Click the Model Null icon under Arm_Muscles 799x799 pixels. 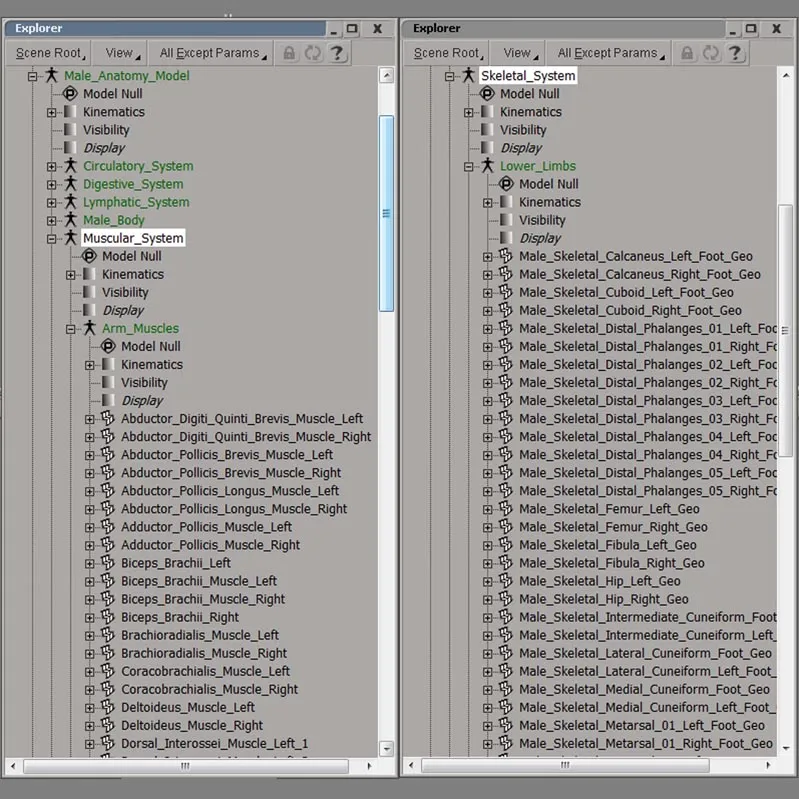(108, 347)
